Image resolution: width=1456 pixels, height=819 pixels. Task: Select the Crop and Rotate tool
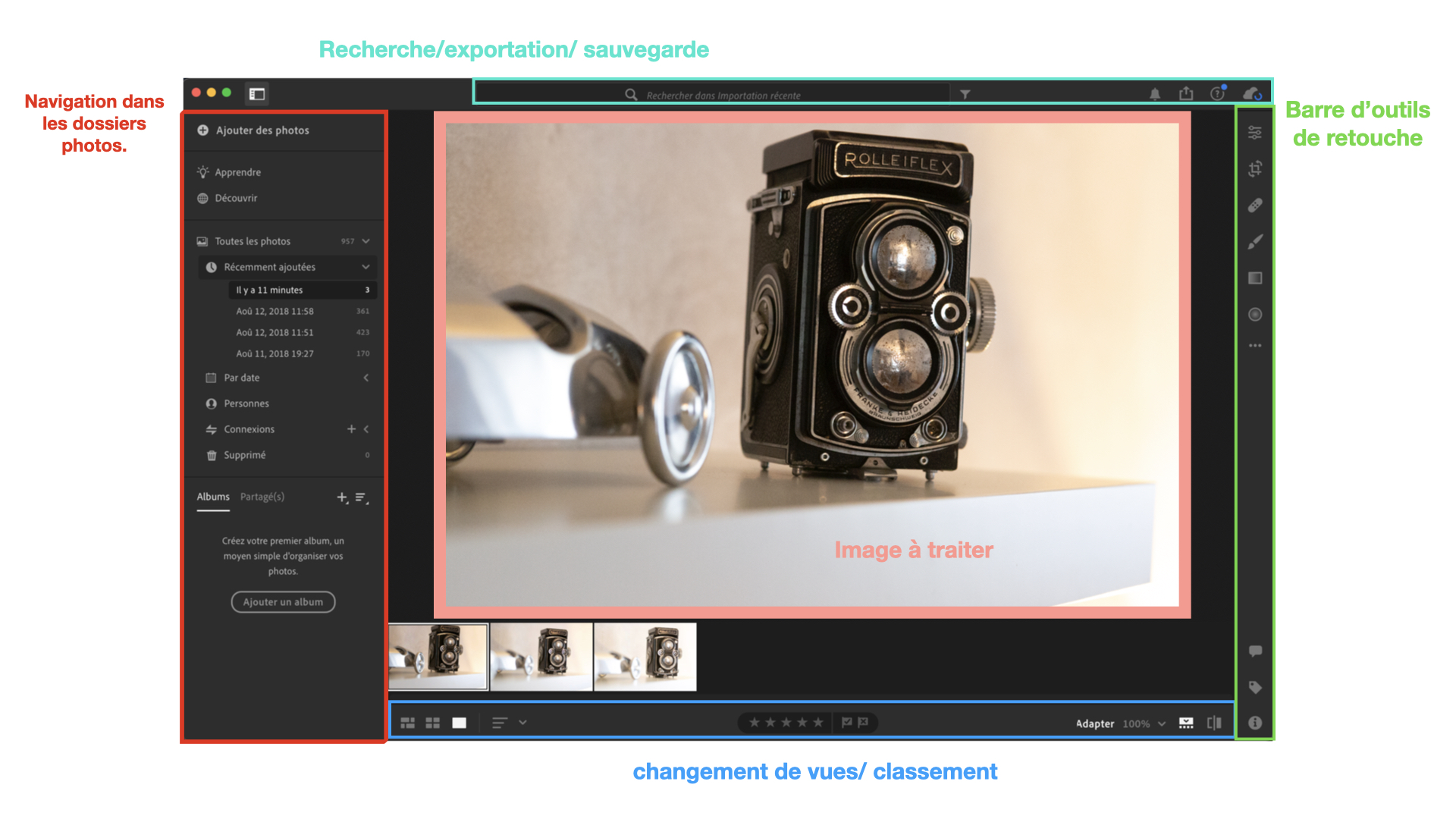(x=1255, y=168)
